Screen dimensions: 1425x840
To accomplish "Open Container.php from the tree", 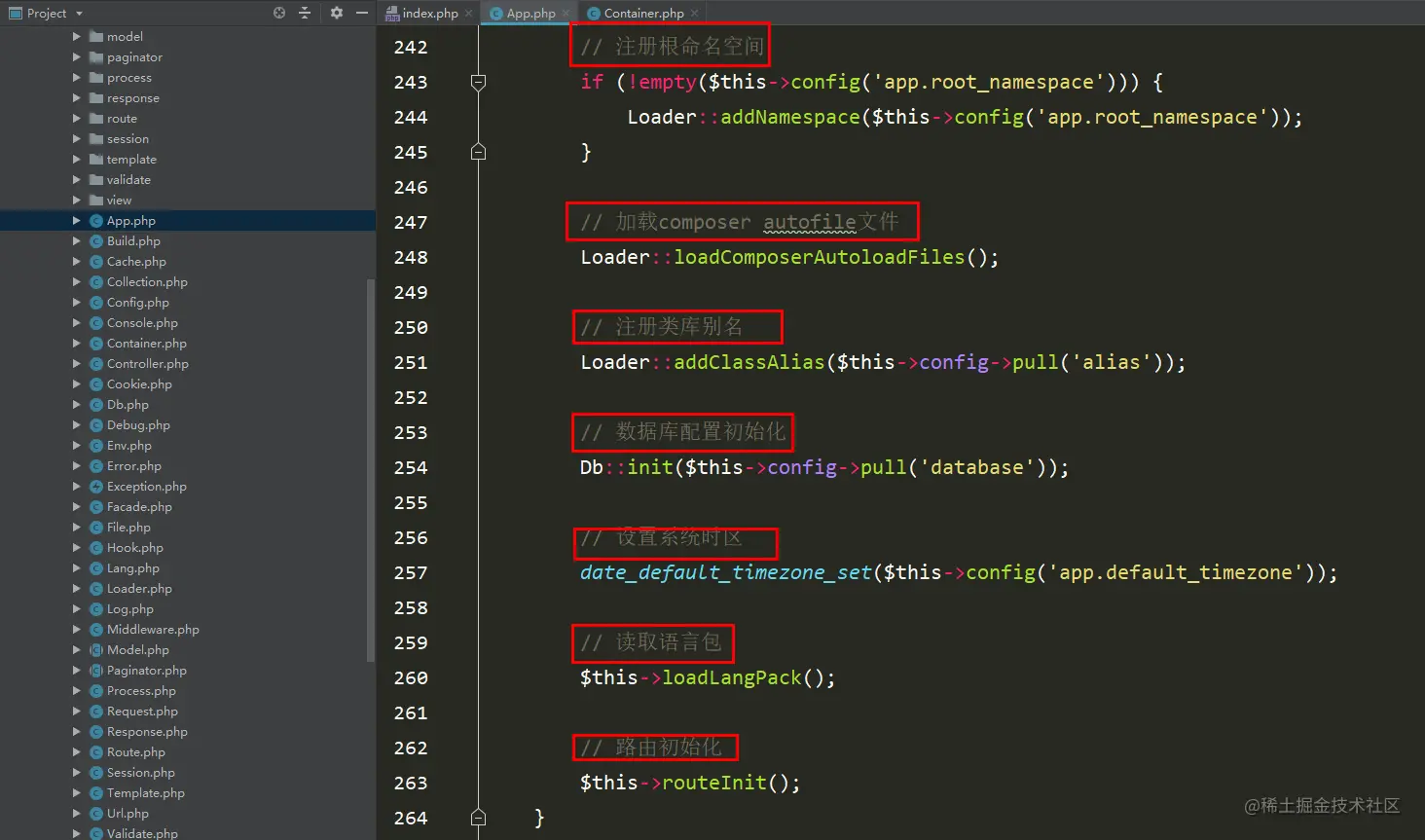I will [146, 344].
